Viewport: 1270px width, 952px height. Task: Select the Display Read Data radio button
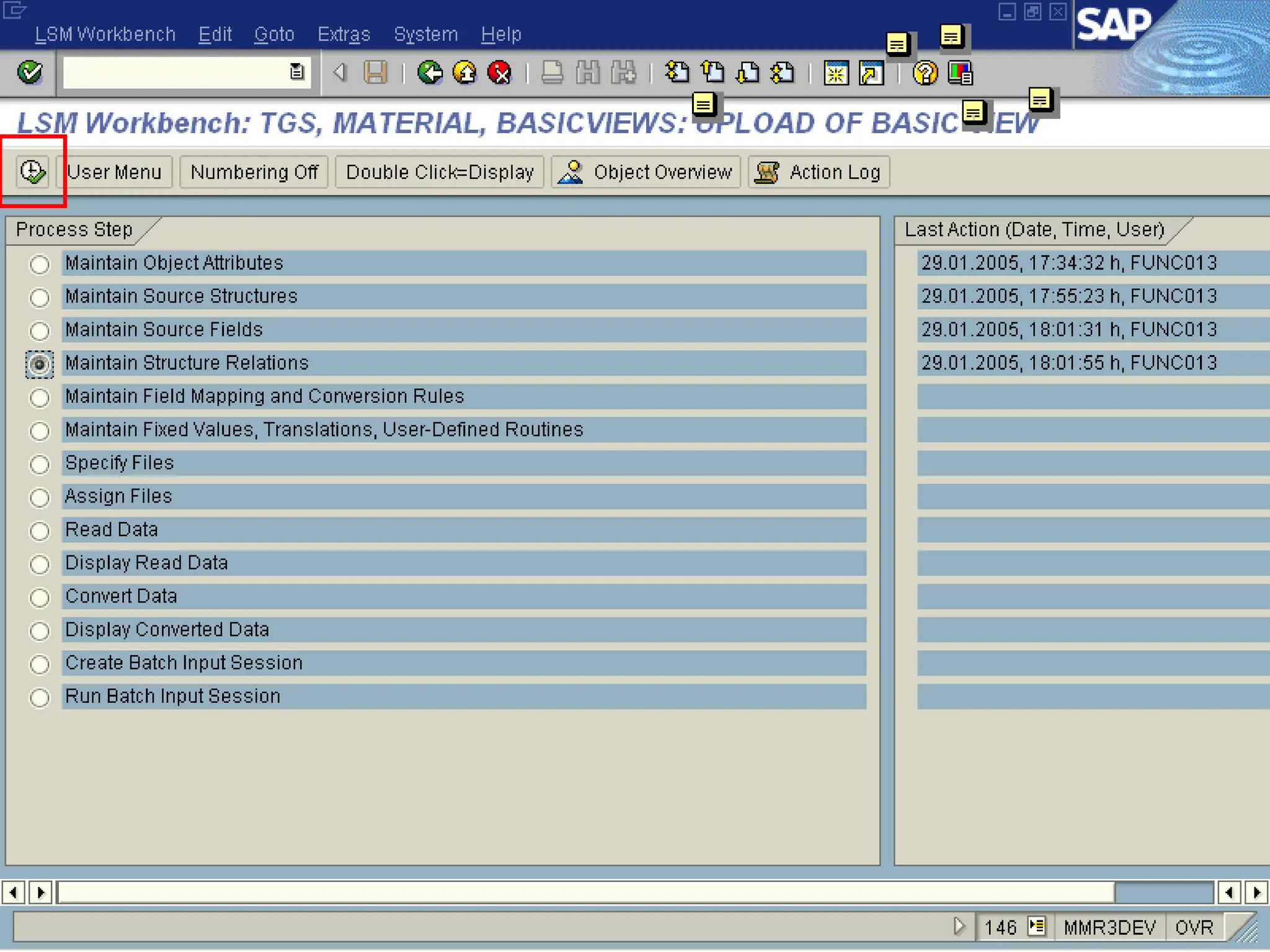pos(40,564)
